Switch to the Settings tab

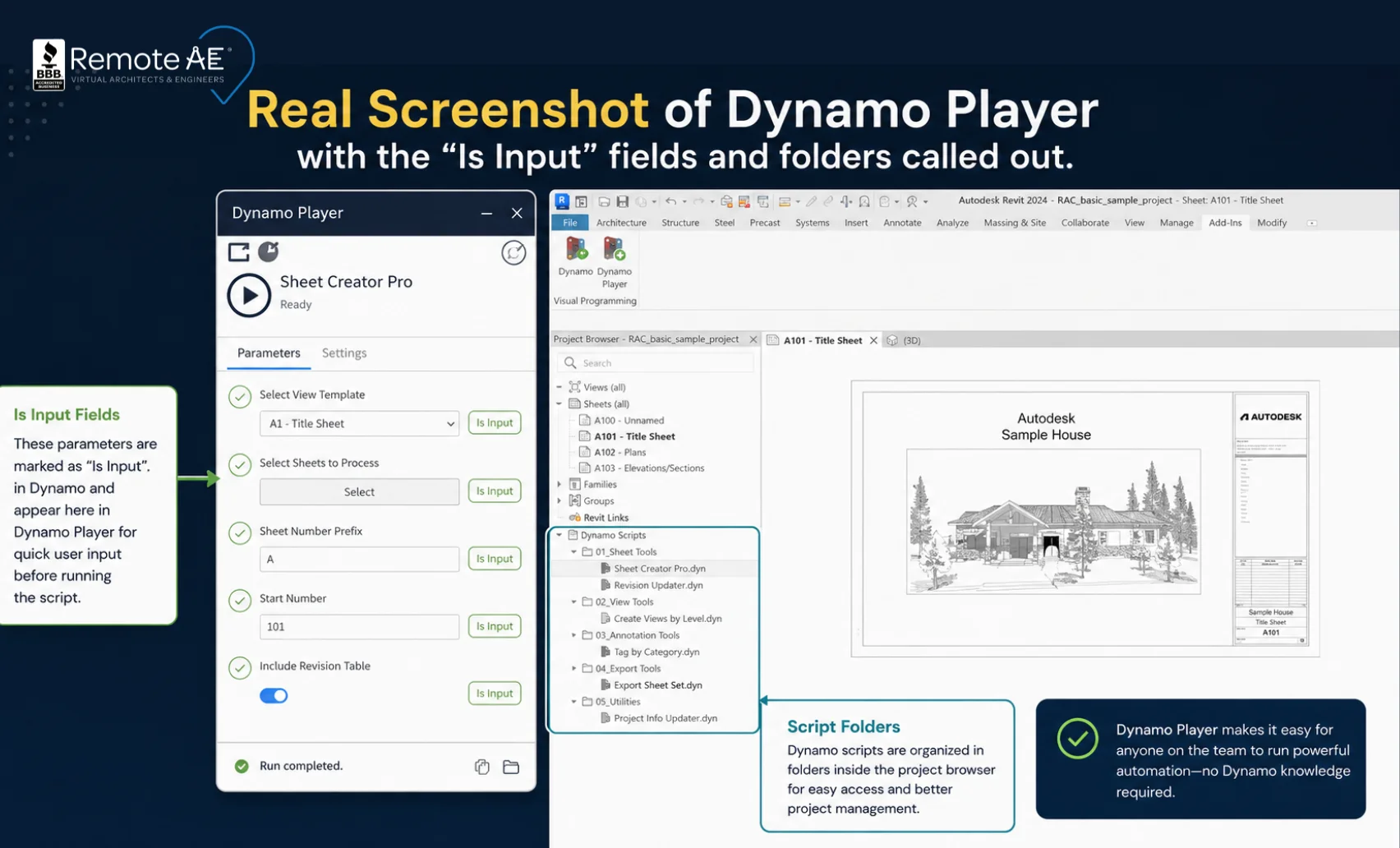pos(344,353)
